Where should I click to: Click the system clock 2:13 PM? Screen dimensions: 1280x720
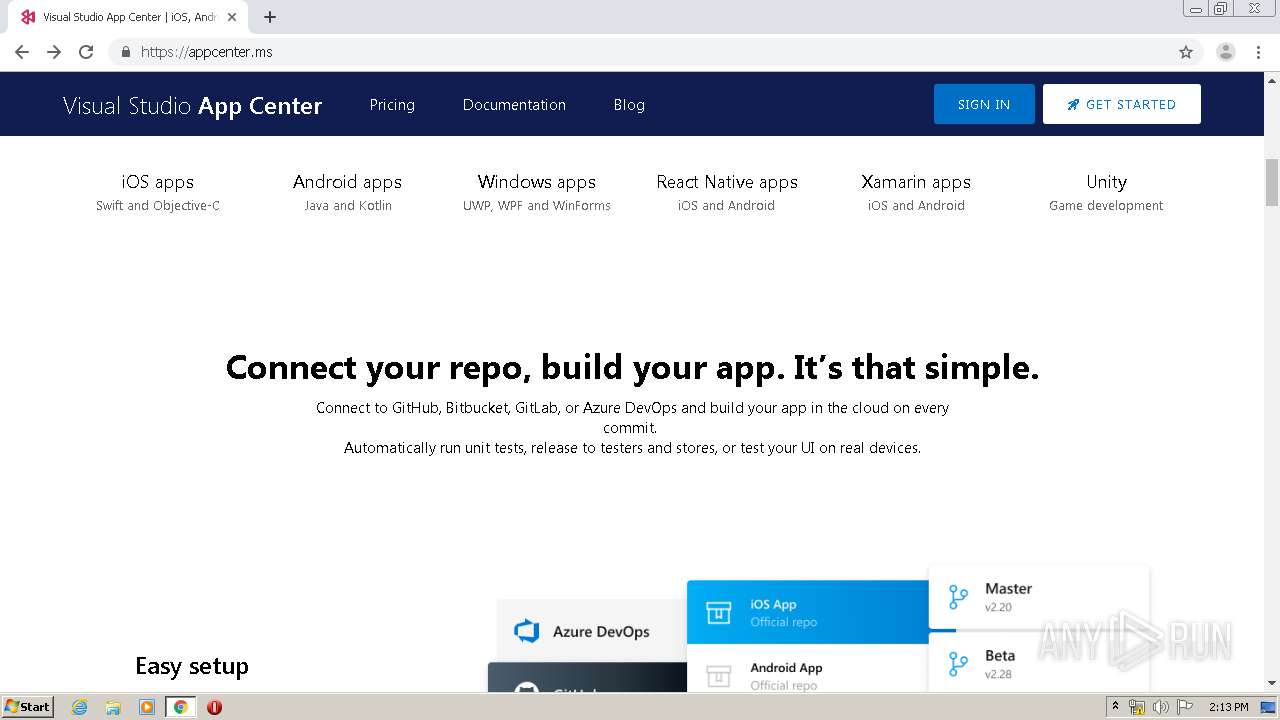click(1228, 707)
